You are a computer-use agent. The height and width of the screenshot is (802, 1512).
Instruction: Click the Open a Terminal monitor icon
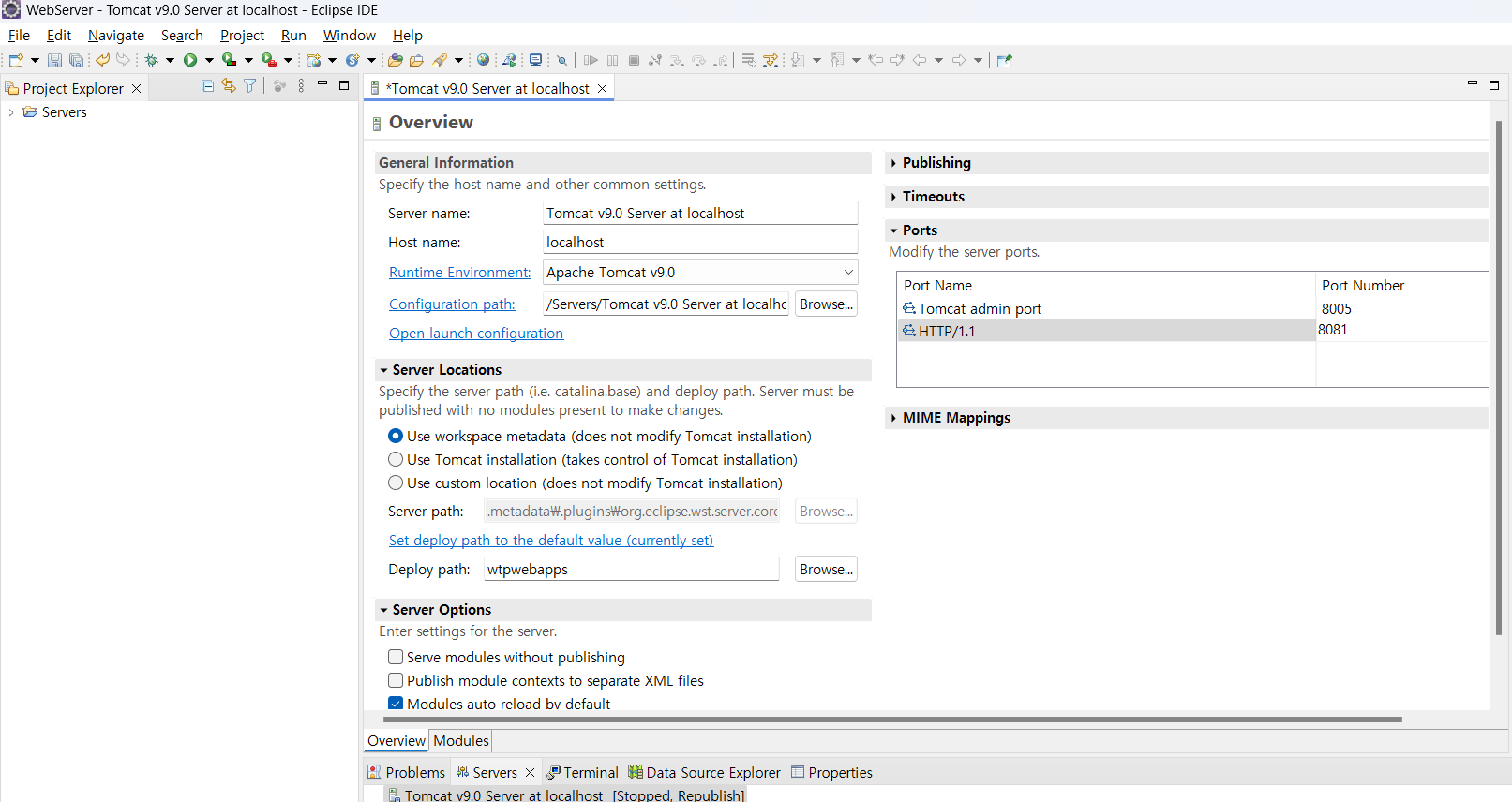pyautogui.click(x=535, y=60)
